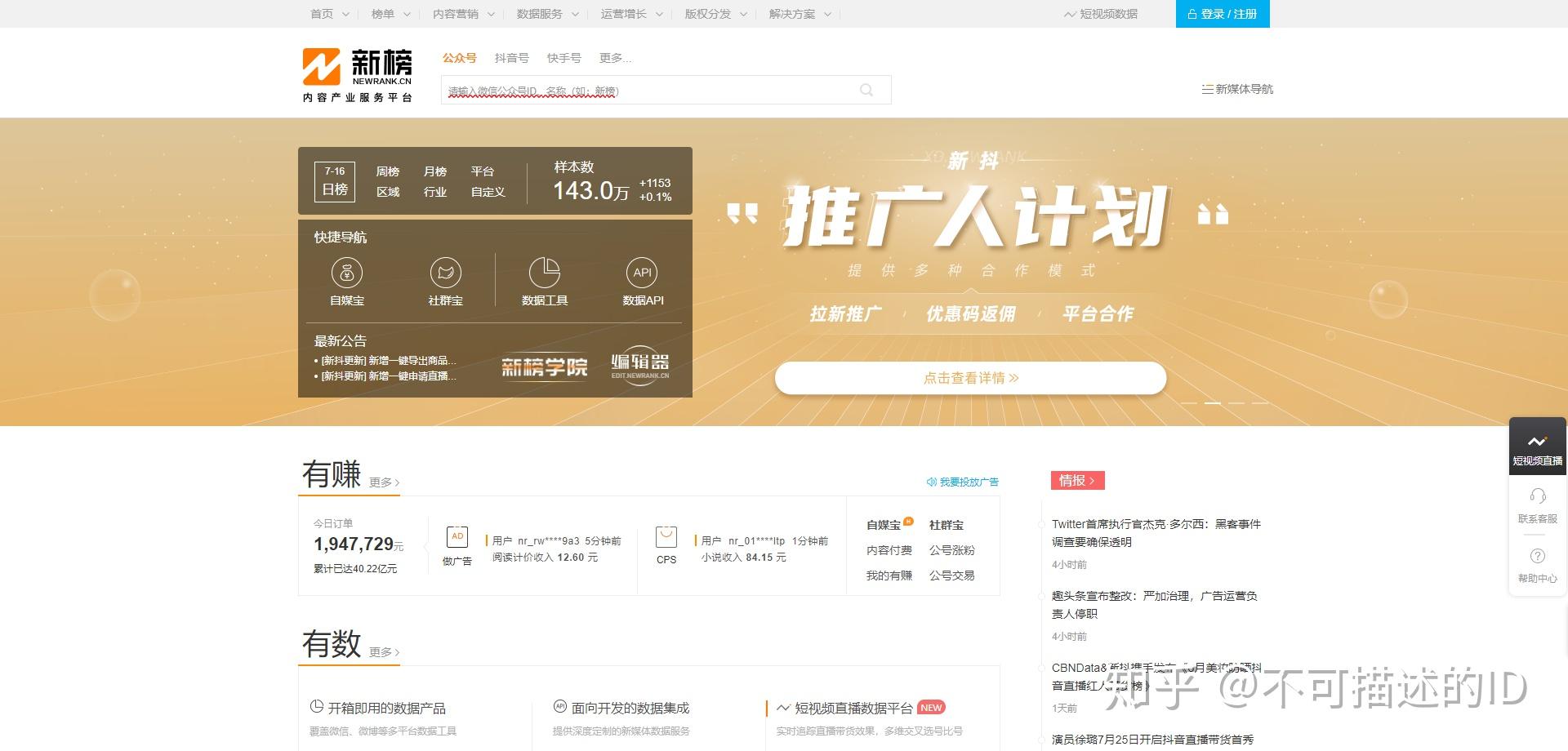The width and height of the screenshot is (1568, 751).
Task: Select the third banner carousel indicator
Action: 1236,403
